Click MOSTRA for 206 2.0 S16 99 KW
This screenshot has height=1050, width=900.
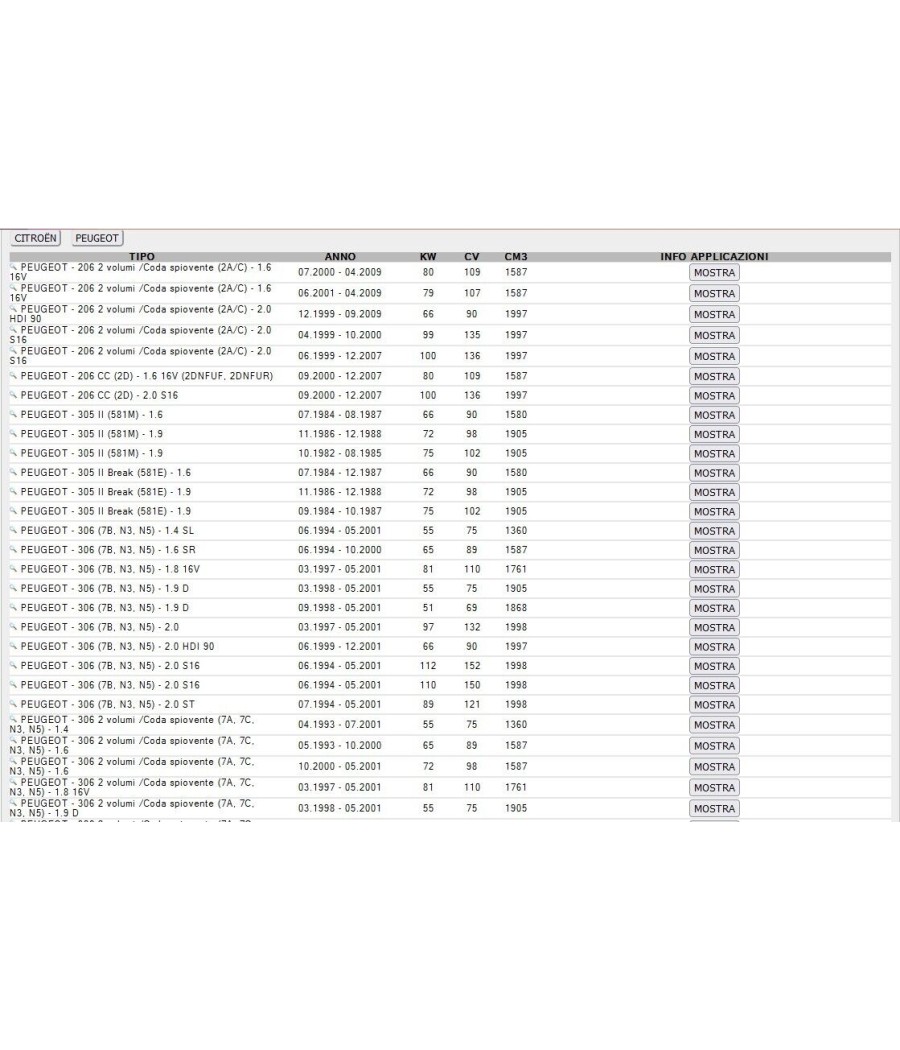[714, 335]
